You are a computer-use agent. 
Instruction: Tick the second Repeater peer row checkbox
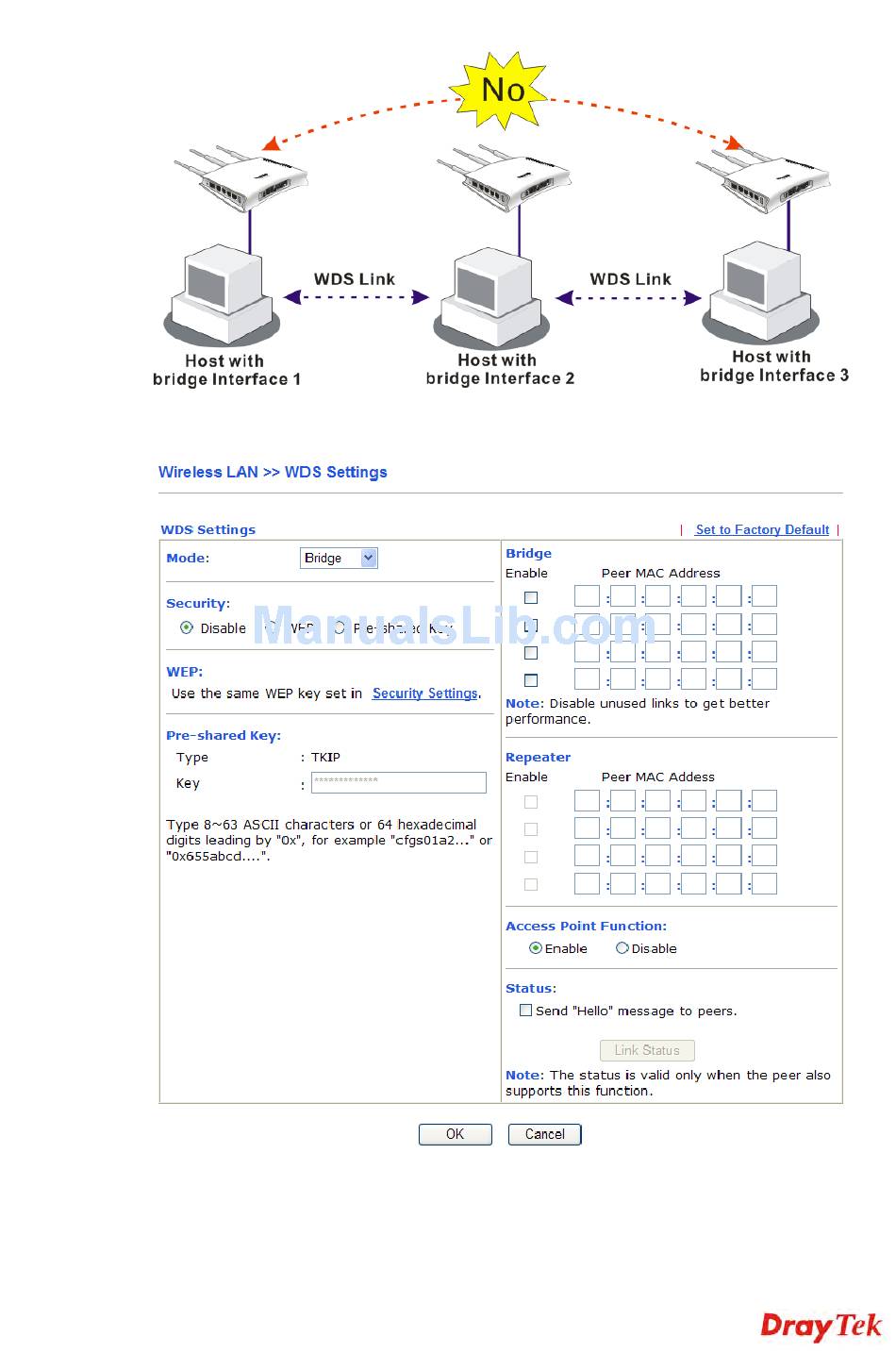tap(531, 829)
